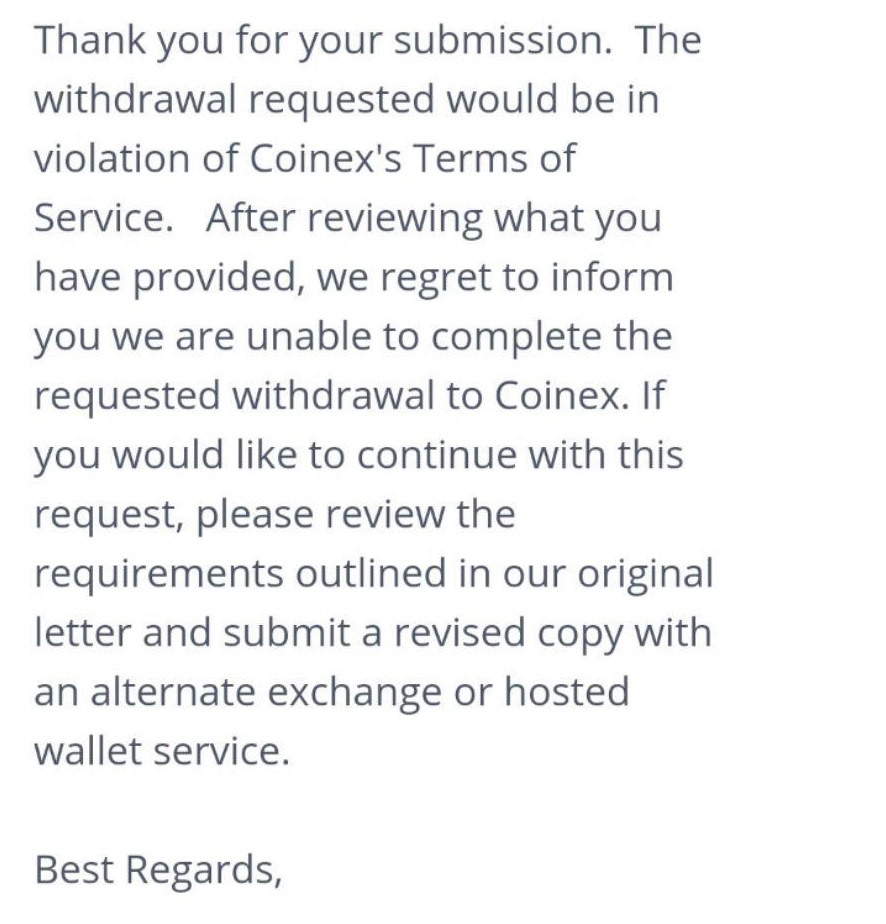Click the word "submission" in first line
The height and width of the screenshot is (924, 886).
pos(504,40)
